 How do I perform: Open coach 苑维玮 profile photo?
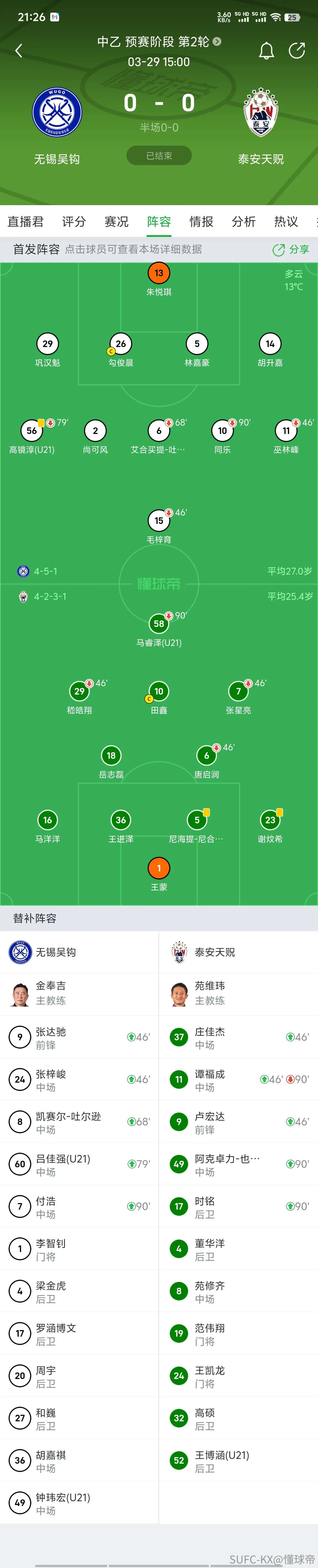[179, 994]
